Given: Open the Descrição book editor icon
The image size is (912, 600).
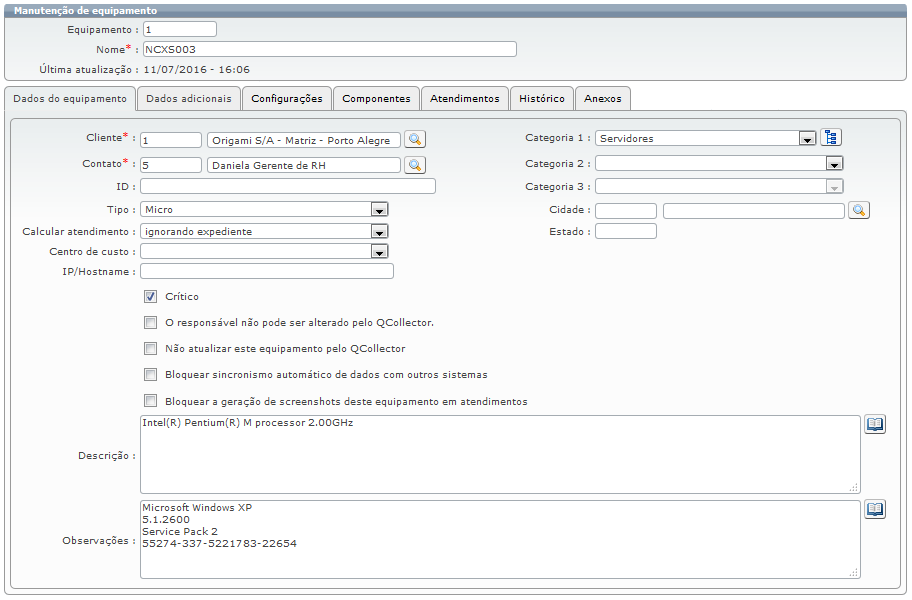Looking at the screenshot, I should coord(875,425).
